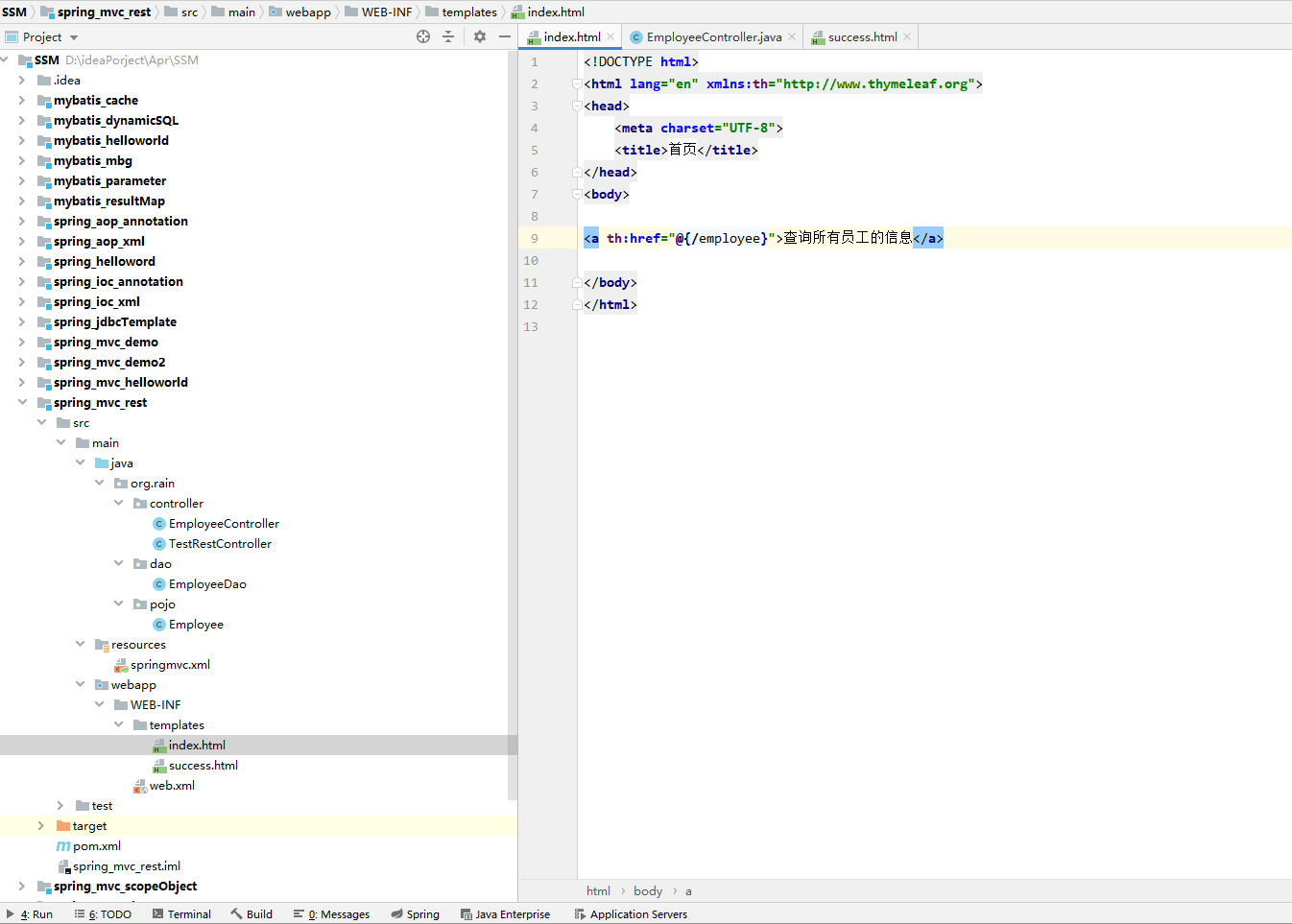Collapse the spring_mvc_rest module
1292x924 pixels.
tap(22, 402)
